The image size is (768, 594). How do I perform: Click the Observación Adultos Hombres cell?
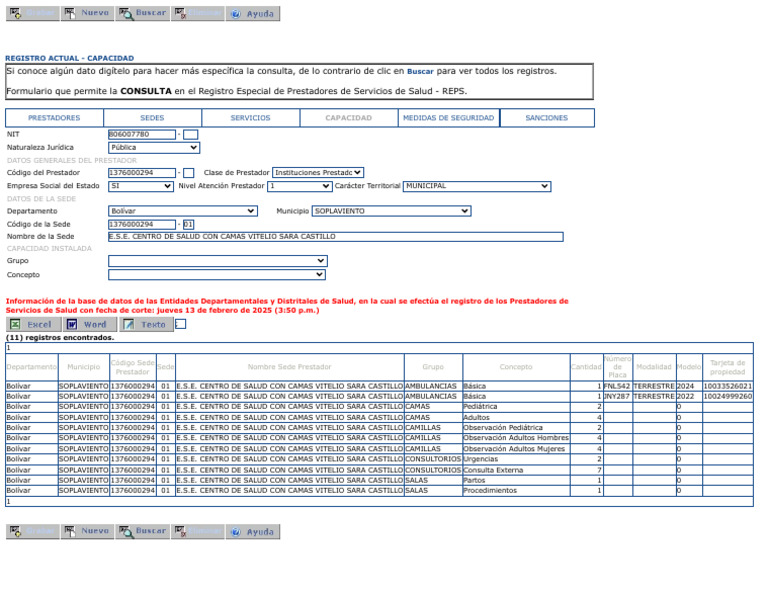point(516,438)
